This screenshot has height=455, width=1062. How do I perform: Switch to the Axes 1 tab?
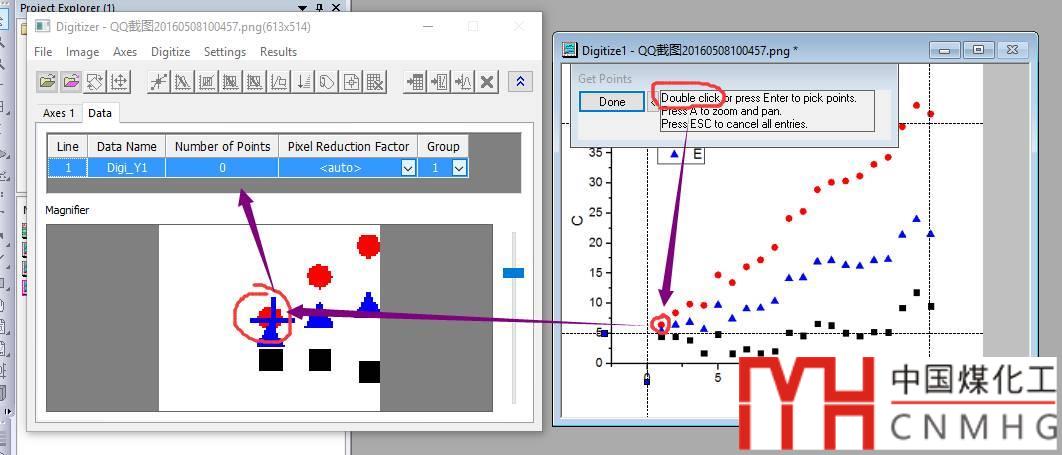point(59,113)
